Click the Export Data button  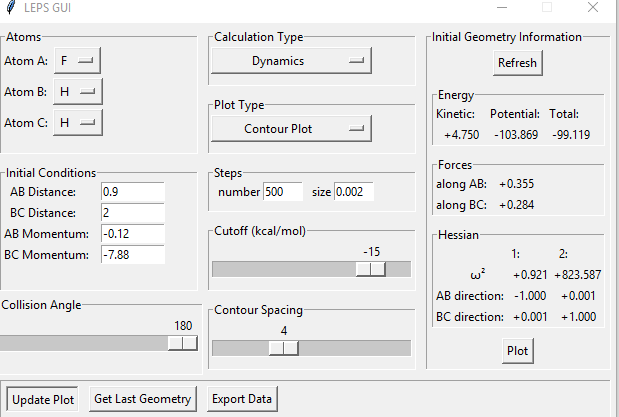[x=241, y=399]
